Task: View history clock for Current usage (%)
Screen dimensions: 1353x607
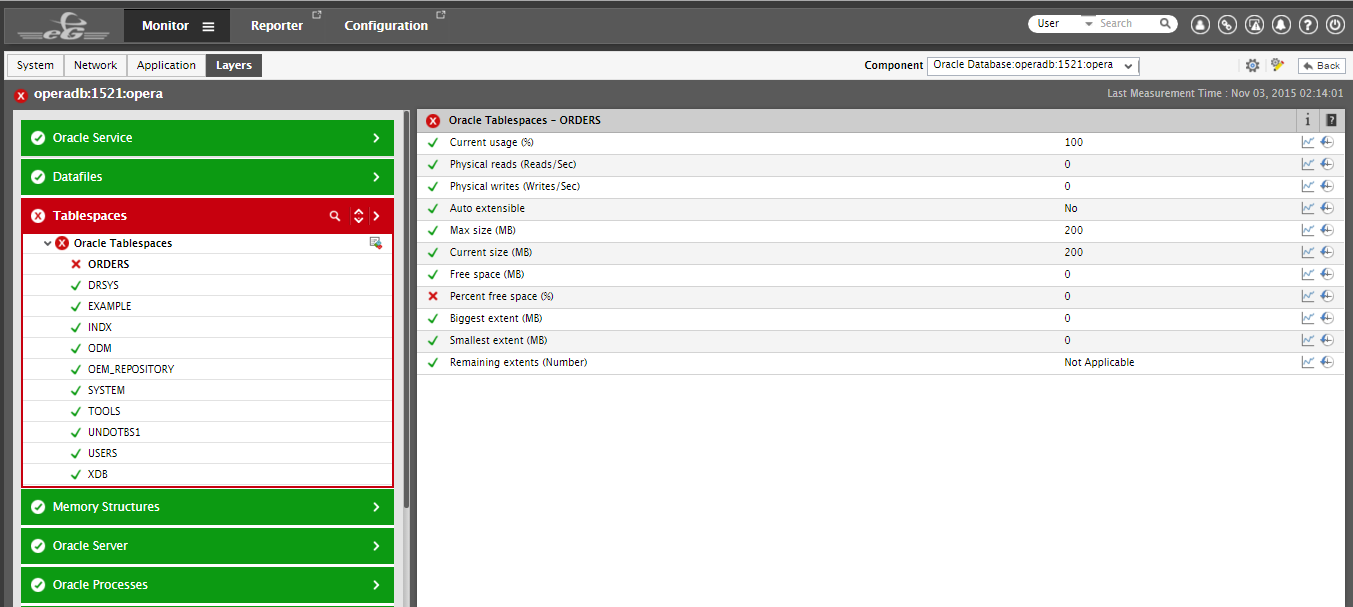Action: point(1327,142)
